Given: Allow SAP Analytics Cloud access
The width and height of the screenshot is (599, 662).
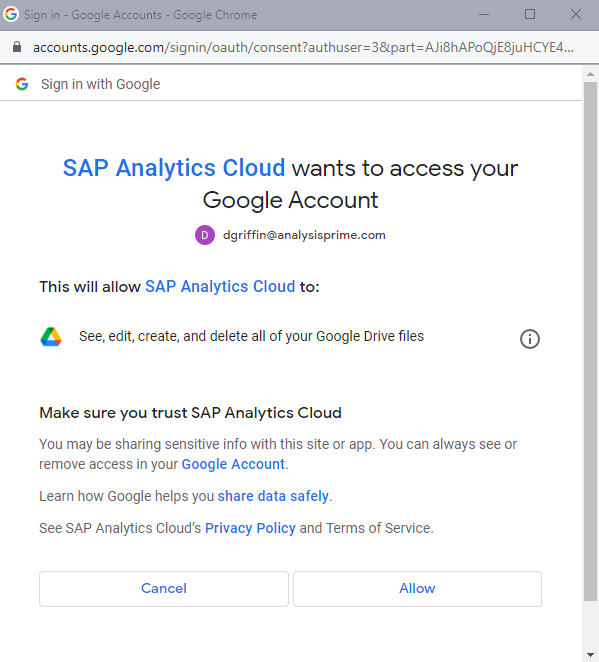Looking at the screenshot, I should (417, 589).
